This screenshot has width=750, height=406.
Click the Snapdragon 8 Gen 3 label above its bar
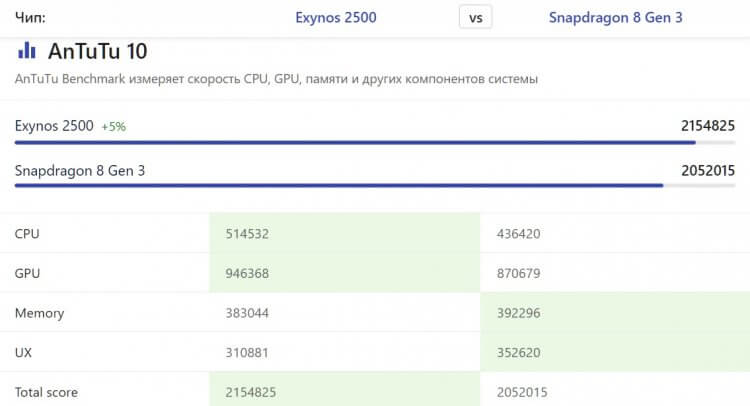[x=80, y=171]
